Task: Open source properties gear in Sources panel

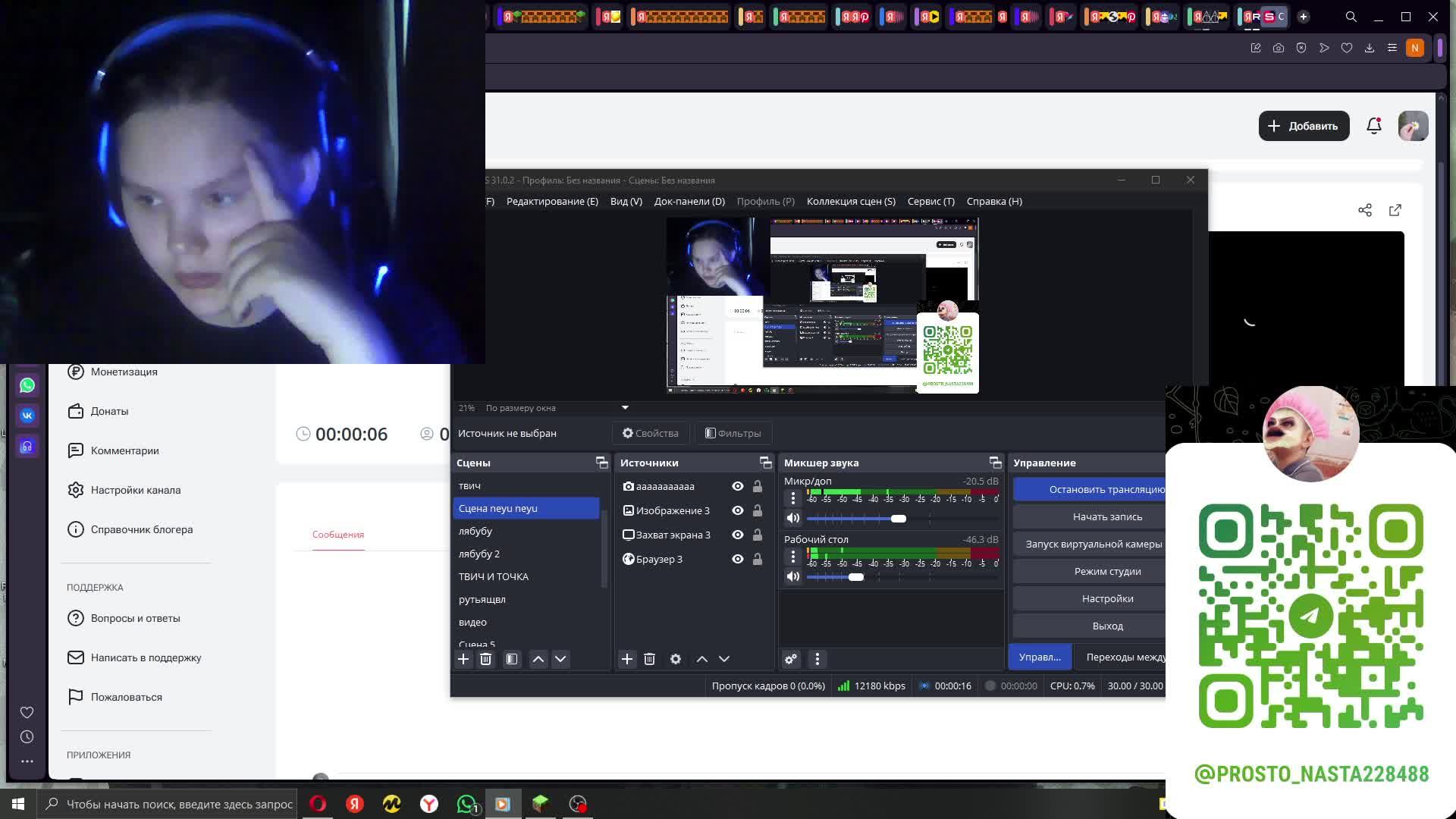Action: 676,659
